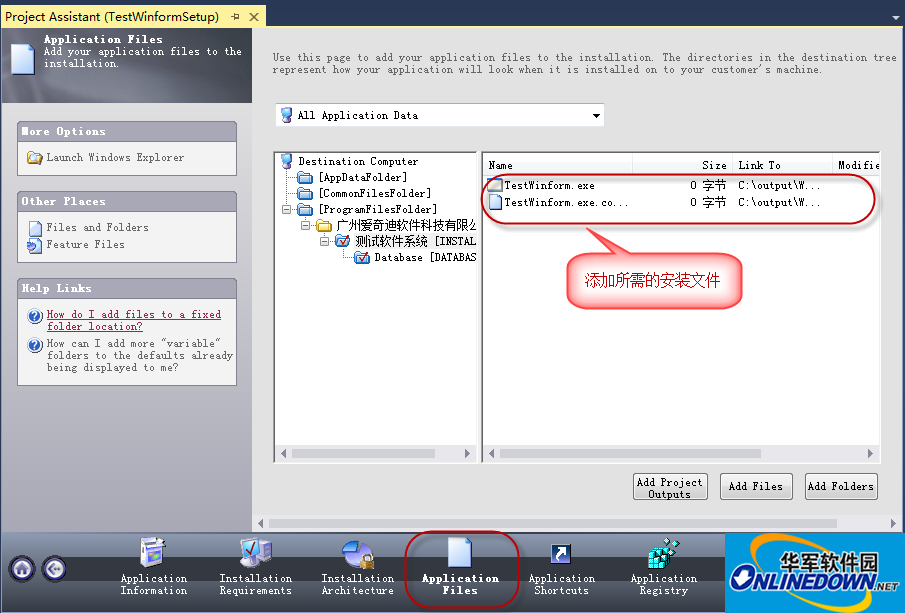Click the Feature Files icon
Screen dimensions: 905x613
(35, 245)
